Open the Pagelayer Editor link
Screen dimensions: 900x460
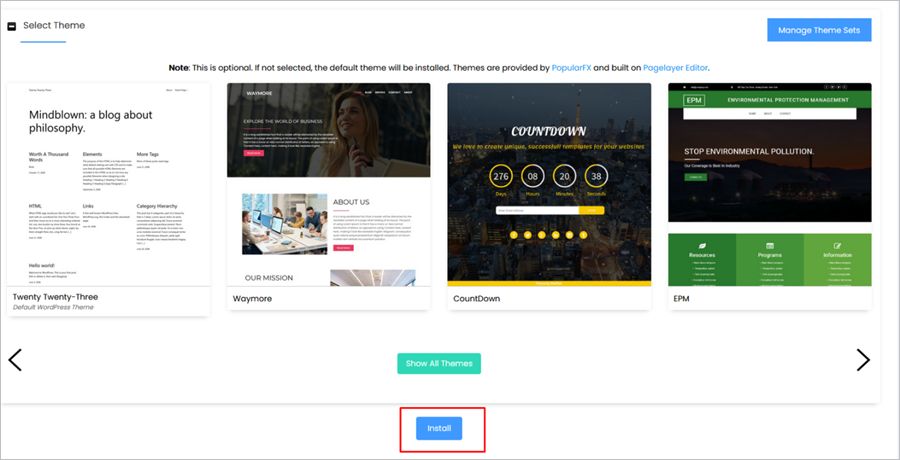[676, 68]
